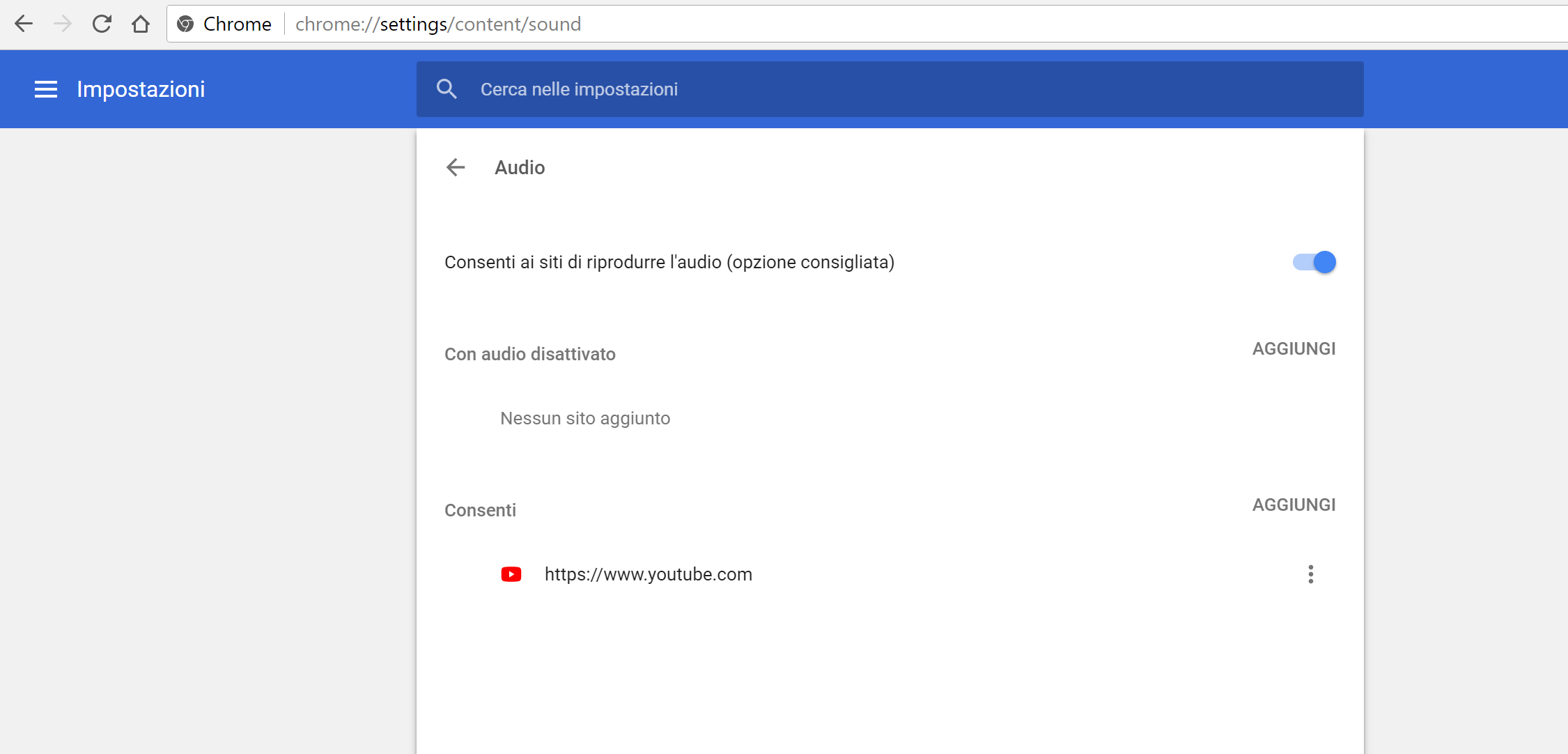Reload the settings page

point(102,24)
